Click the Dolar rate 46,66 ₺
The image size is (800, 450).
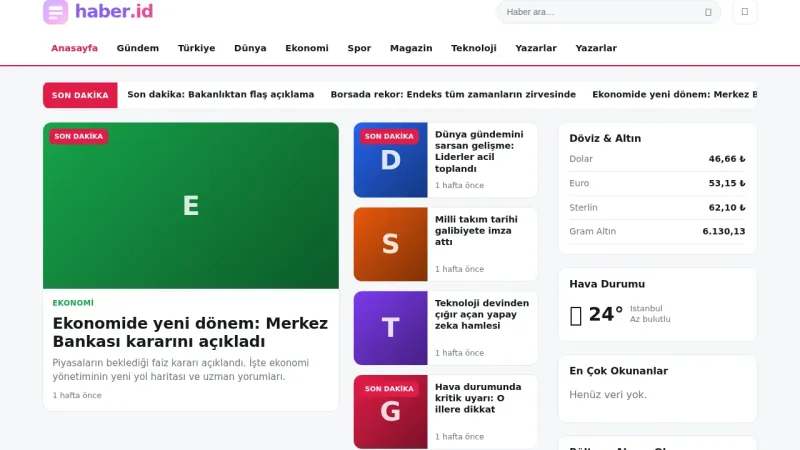(x=727, y=159)
